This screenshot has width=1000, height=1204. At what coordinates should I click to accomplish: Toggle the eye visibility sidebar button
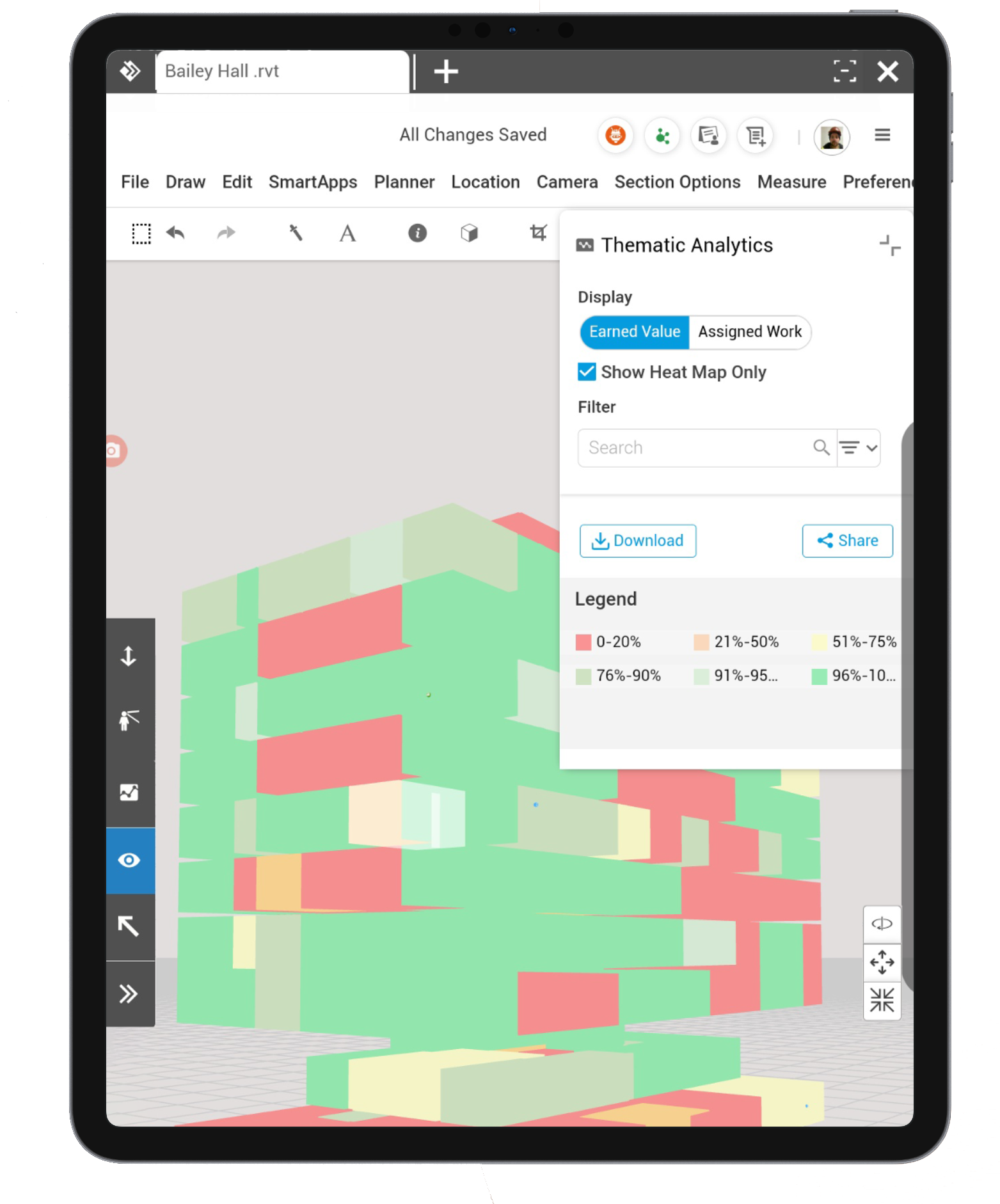129,860
